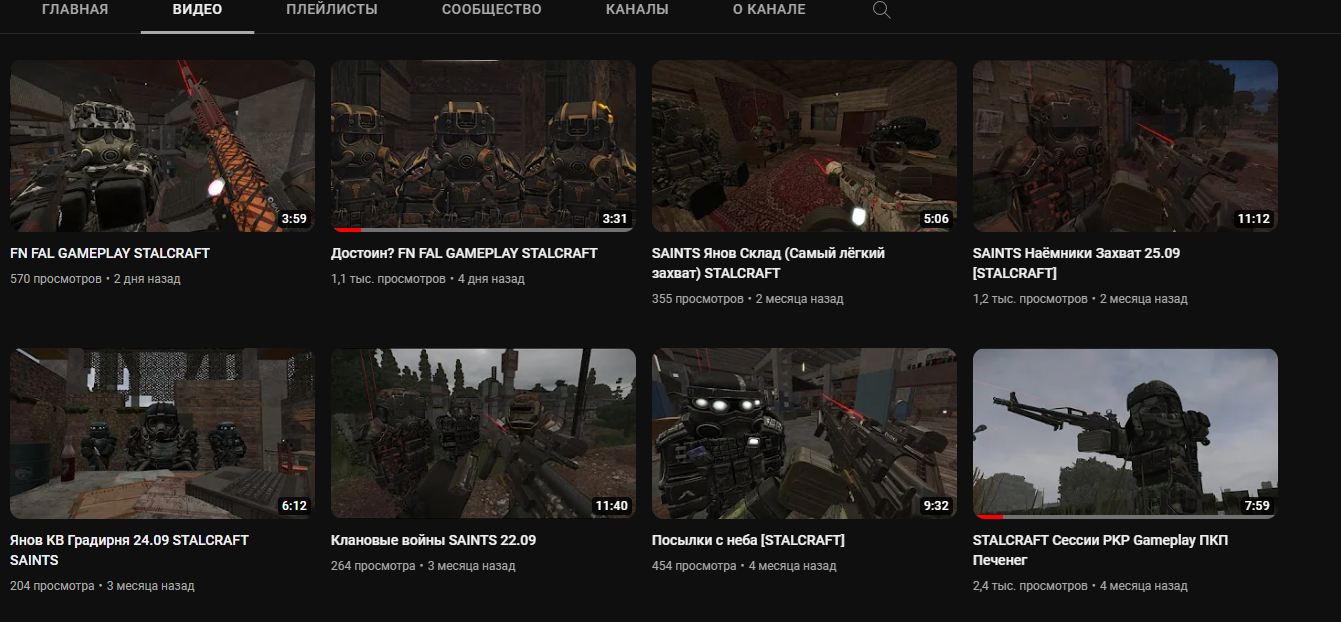Open thumbnail of Достоин? FN FAL video
The height and width of the screenshot is (622, 1341).
click(483, 146)
